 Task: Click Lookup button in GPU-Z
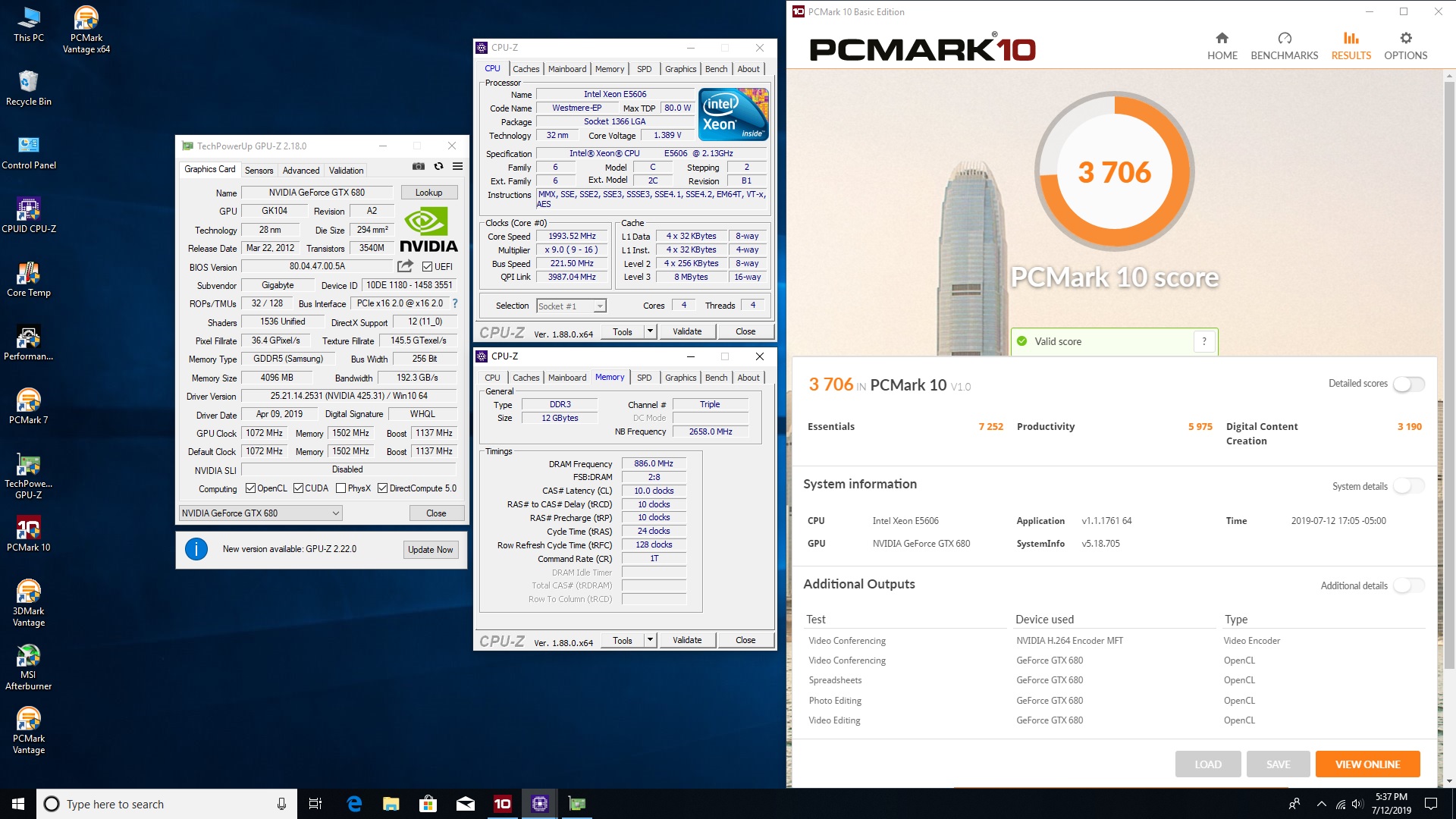[x=429, y=193]
